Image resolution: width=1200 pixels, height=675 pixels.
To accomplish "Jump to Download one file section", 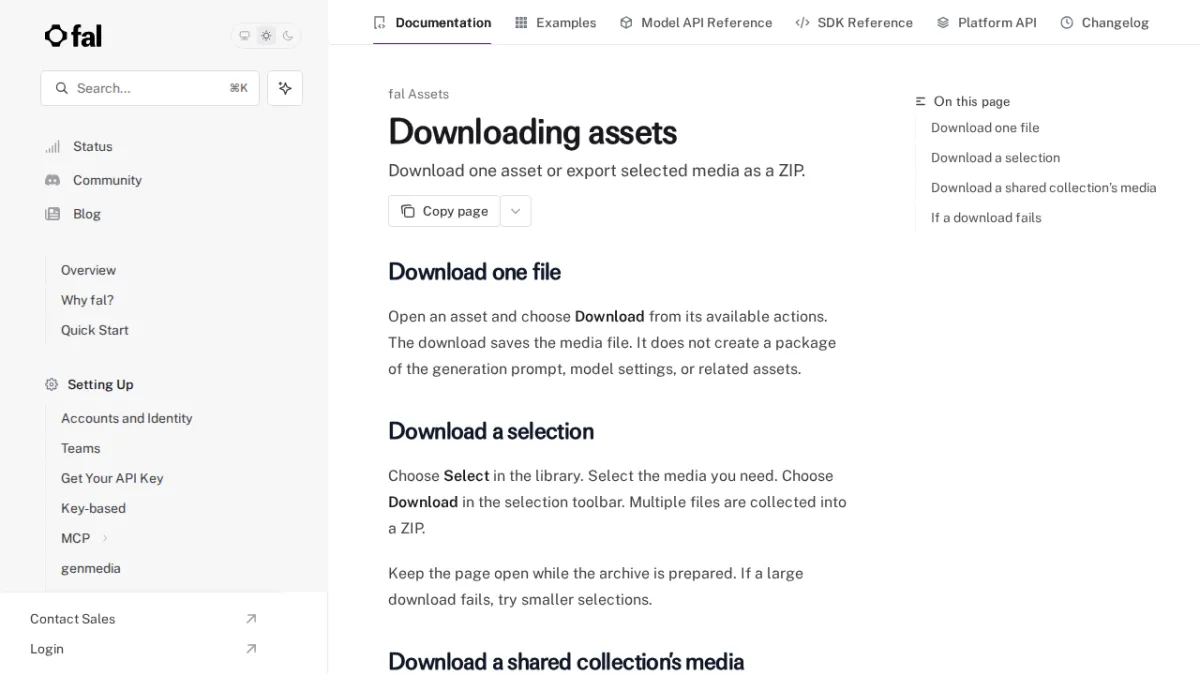I will [985, 128].
